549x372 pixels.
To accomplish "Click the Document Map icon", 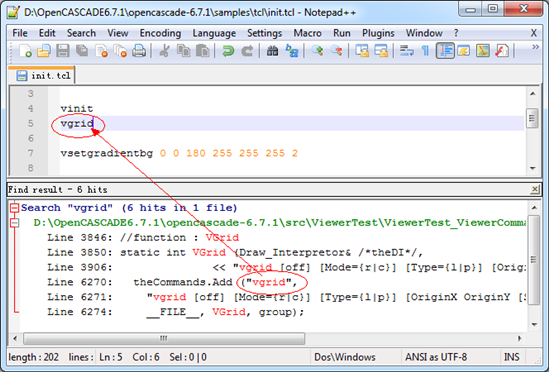I will [483, 51].
